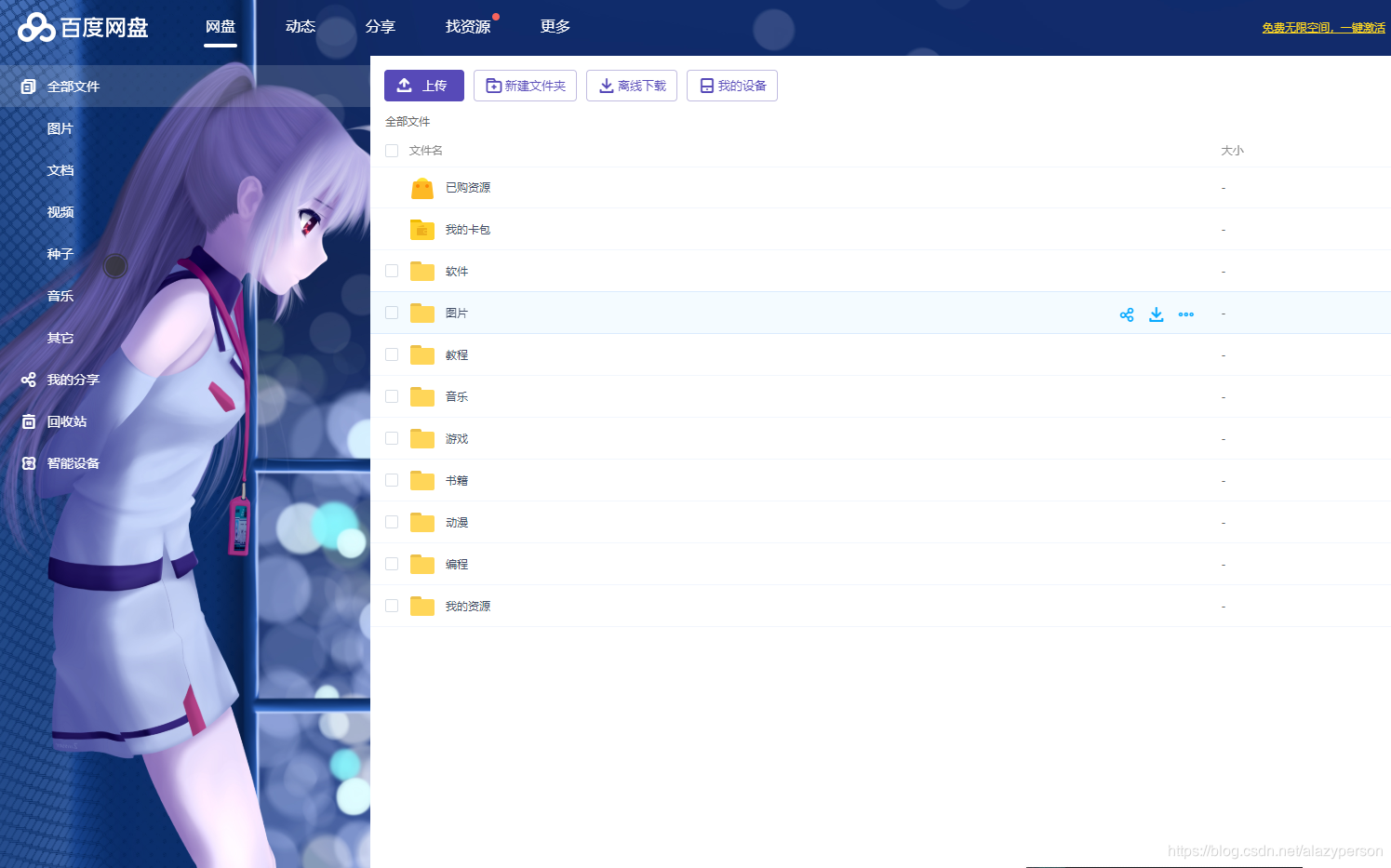Click the 教程 folder icon

(x=422, y=355)
